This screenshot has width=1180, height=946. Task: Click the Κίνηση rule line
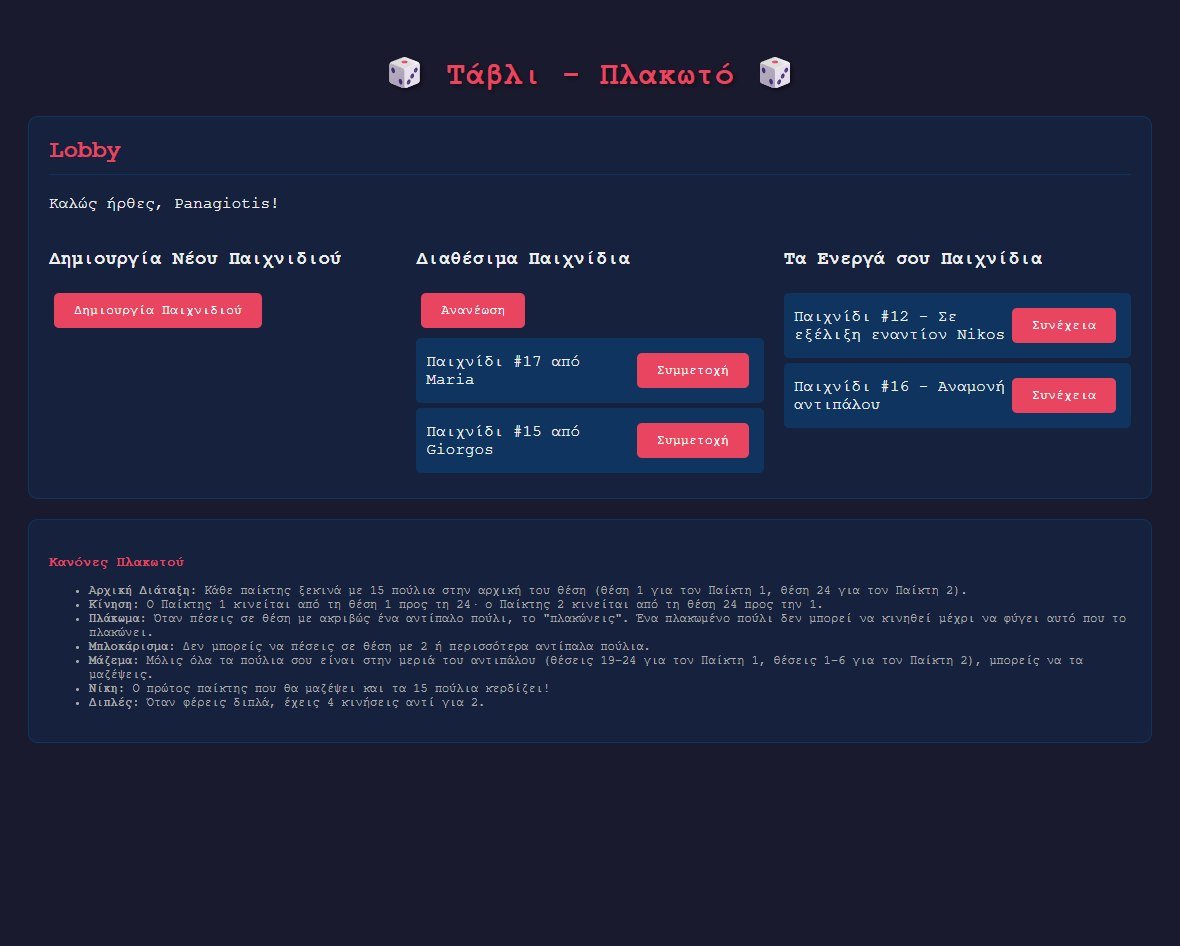pyautogui.click(x=456, y=604)
